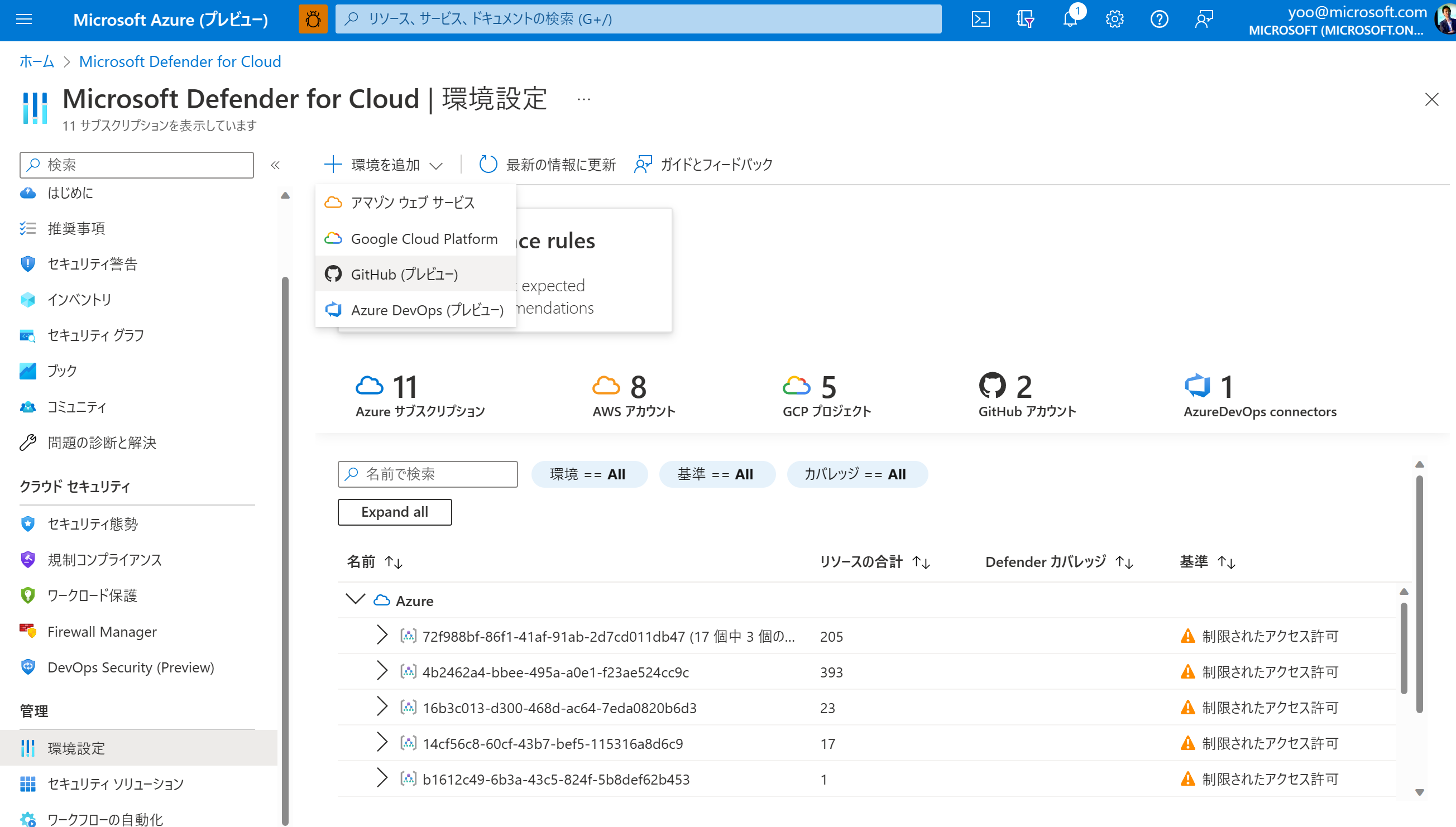Collapse the Azure group in the table
Image resolution: width=1456 pixels, height=827 pixels.
pos(355,600)
